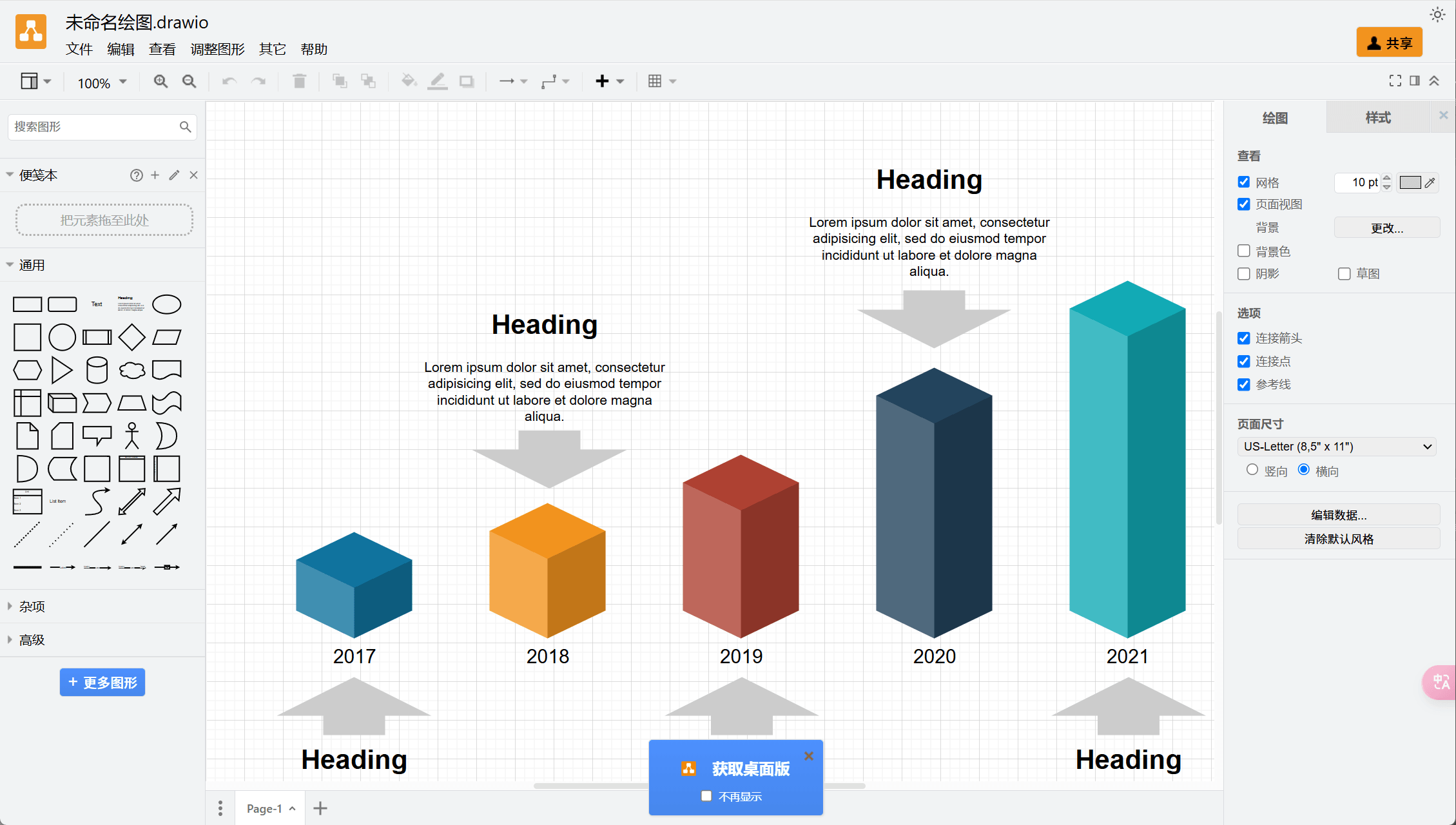
Task: Click the 共享 button
Action: pos(1389,42)
